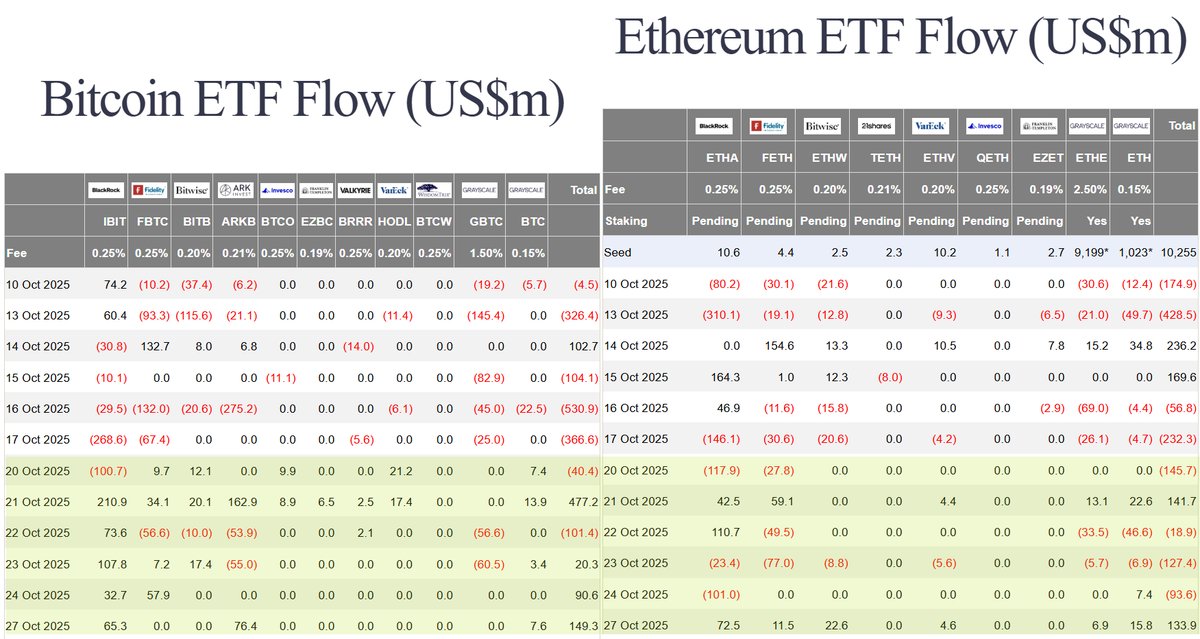Viewport: 1200px width, 639px height.
Task: Click the Fidelity logo above FBTC
Action: (x=150, y=189)
